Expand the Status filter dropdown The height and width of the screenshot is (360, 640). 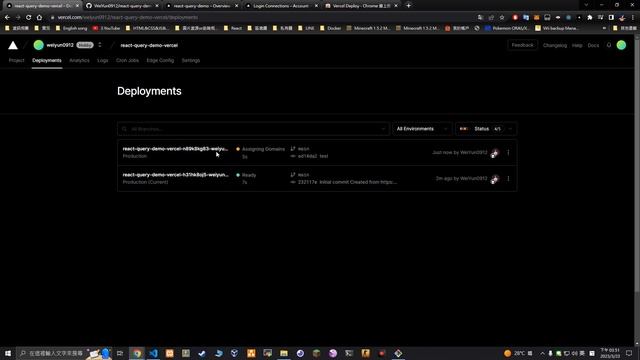pos(486,129)
